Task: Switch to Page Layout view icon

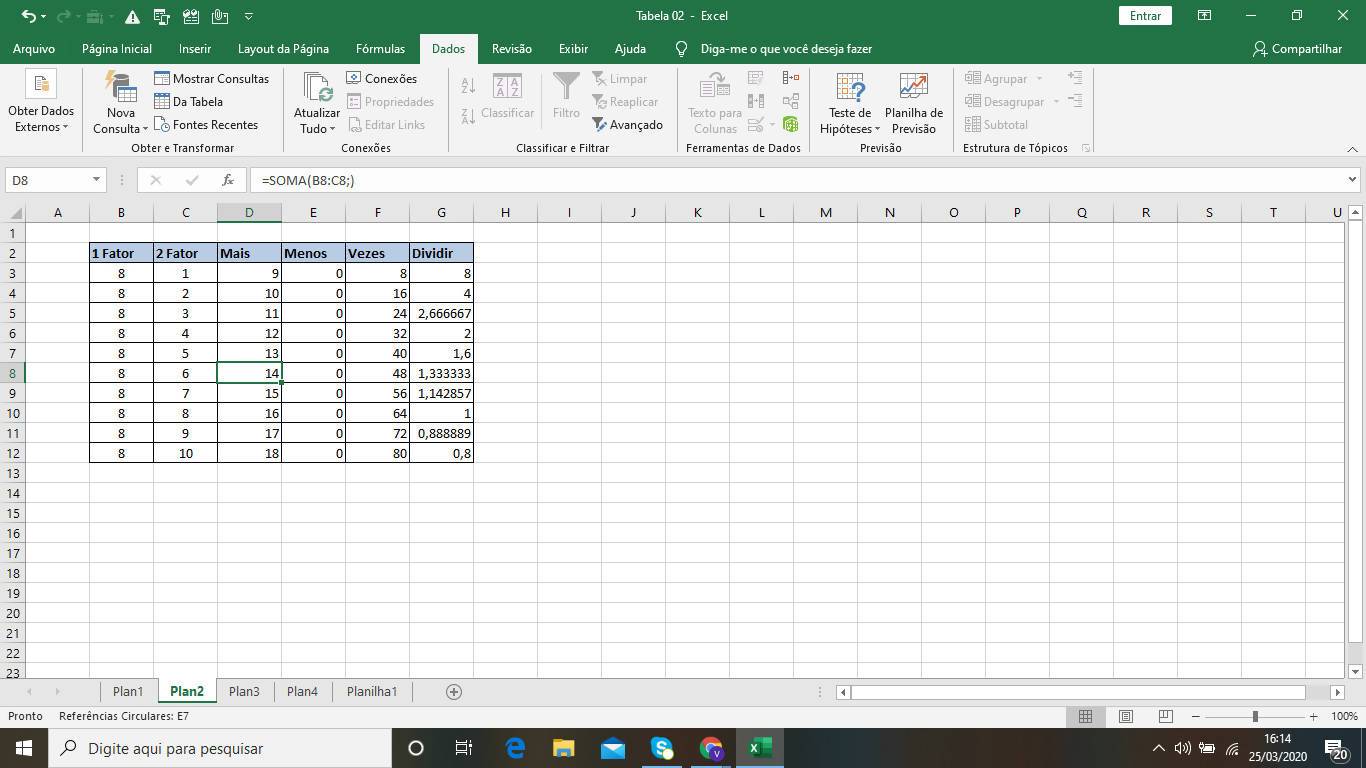Action: coord(1125,716)
